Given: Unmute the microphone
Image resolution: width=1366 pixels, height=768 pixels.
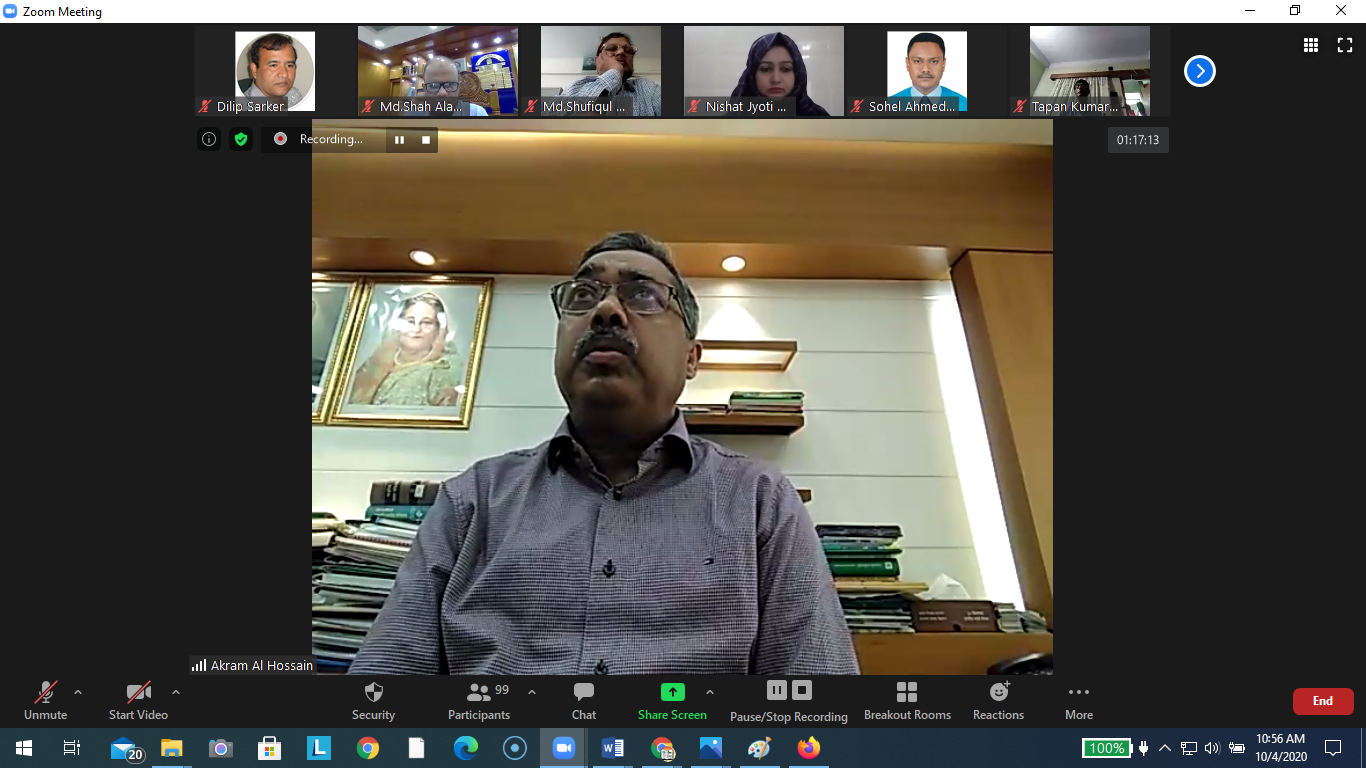Looking at the screenshot, I should pyautogui.click(x=45, y=701).
